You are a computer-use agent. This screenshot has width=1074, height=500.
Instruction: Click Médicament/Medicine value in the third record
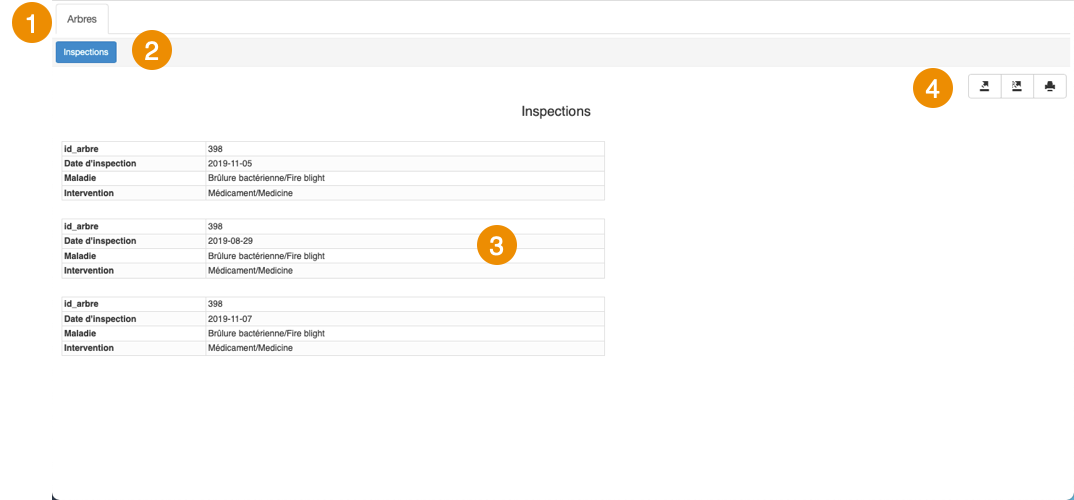(x=250, y=348)
